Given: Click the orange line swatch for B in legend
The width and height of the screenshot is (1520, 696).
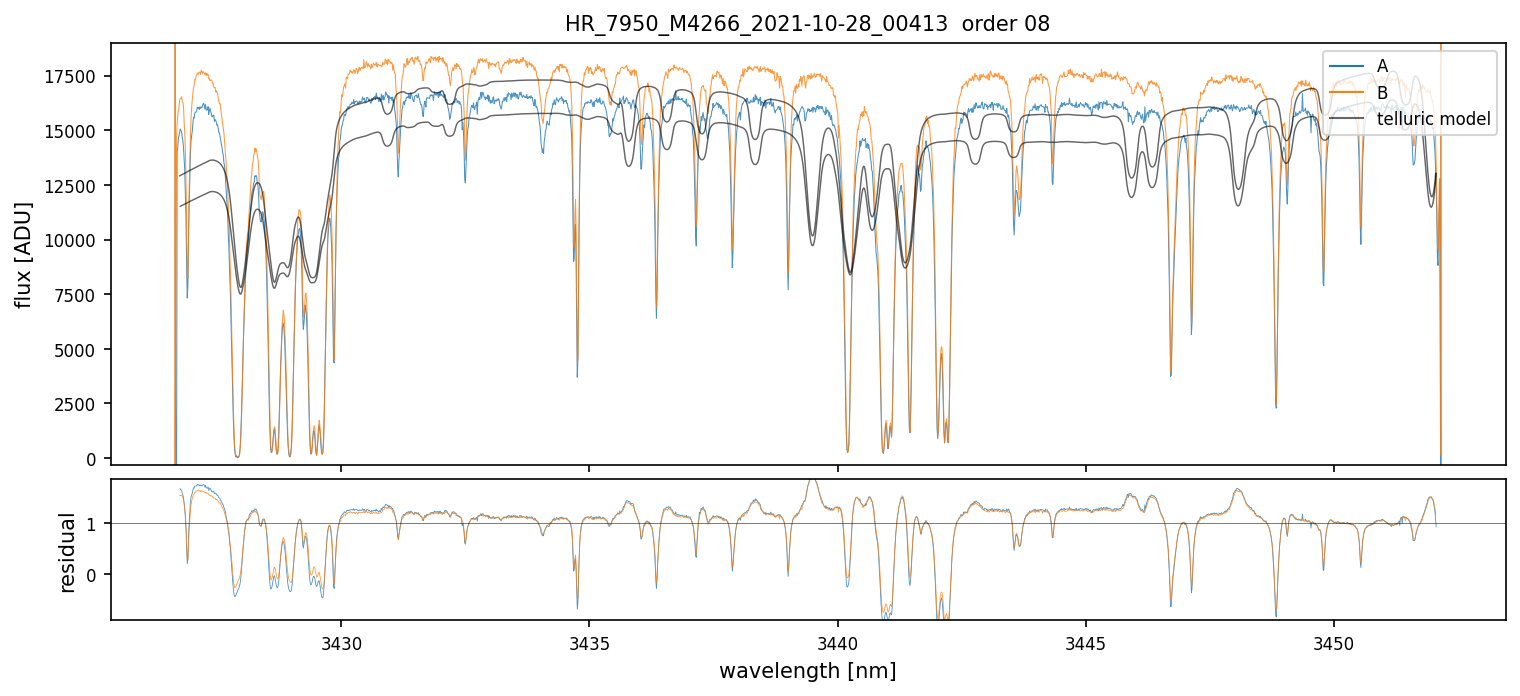Looking at the screenshot, I should click(x=1346, y=93).
